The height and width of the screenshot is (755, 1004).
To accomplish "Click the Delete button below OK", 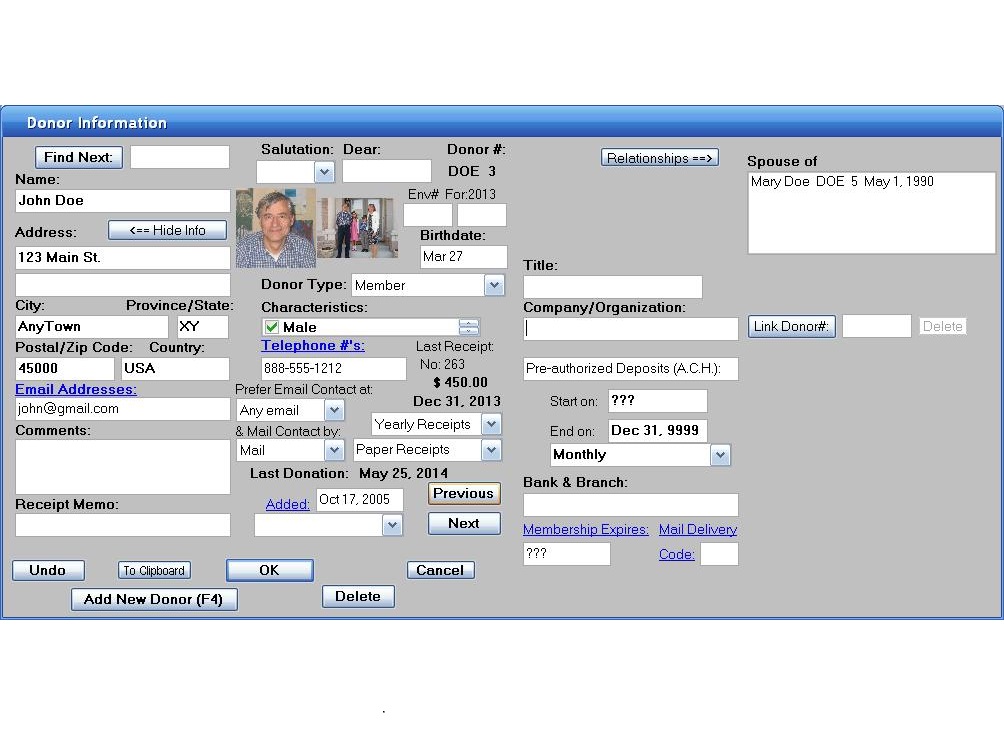I will click(358, 596).
